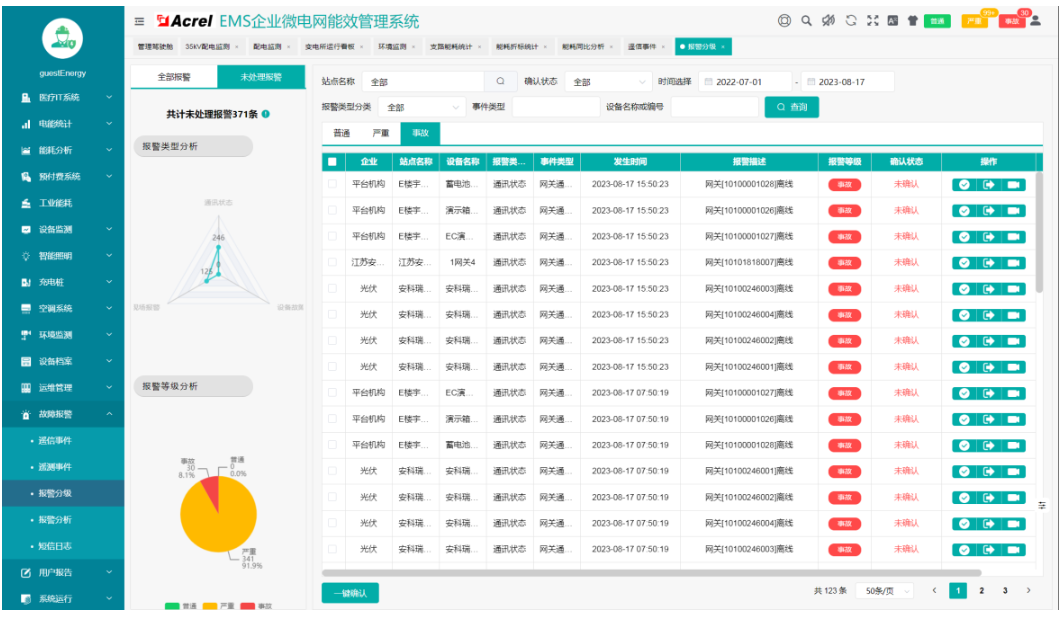Open table column settings icon at right edge
The width and height of the screenshot is (1064, 619).
1042,506
